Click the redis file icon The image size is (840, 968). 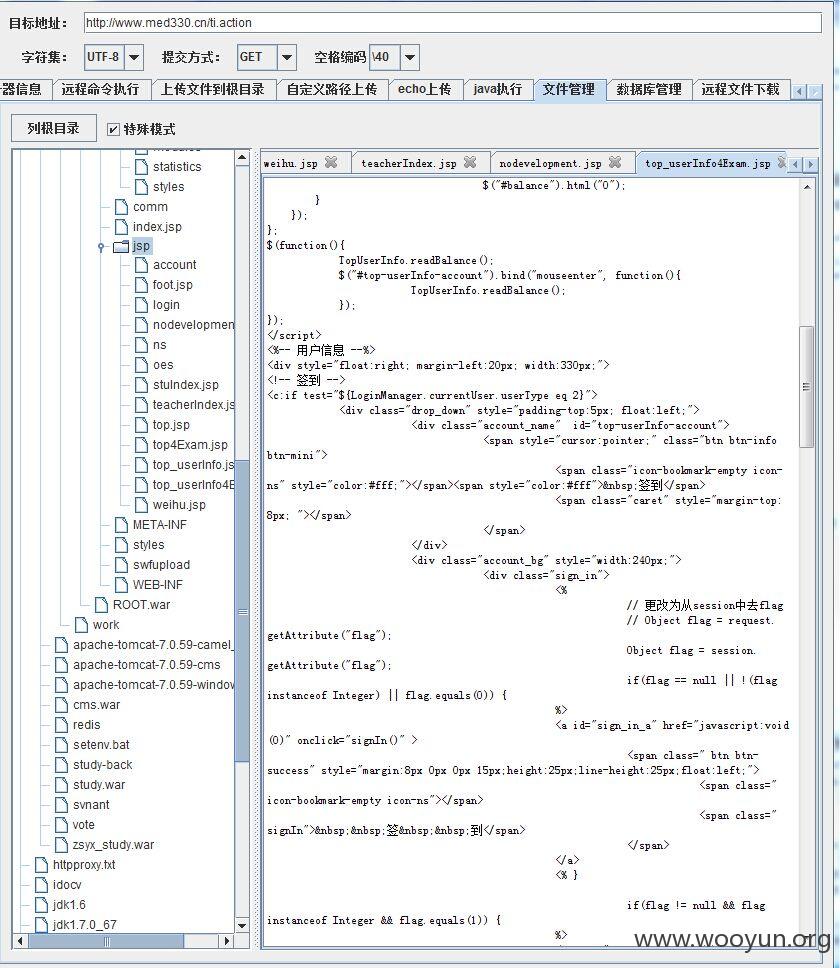click(x=62, y=725)
